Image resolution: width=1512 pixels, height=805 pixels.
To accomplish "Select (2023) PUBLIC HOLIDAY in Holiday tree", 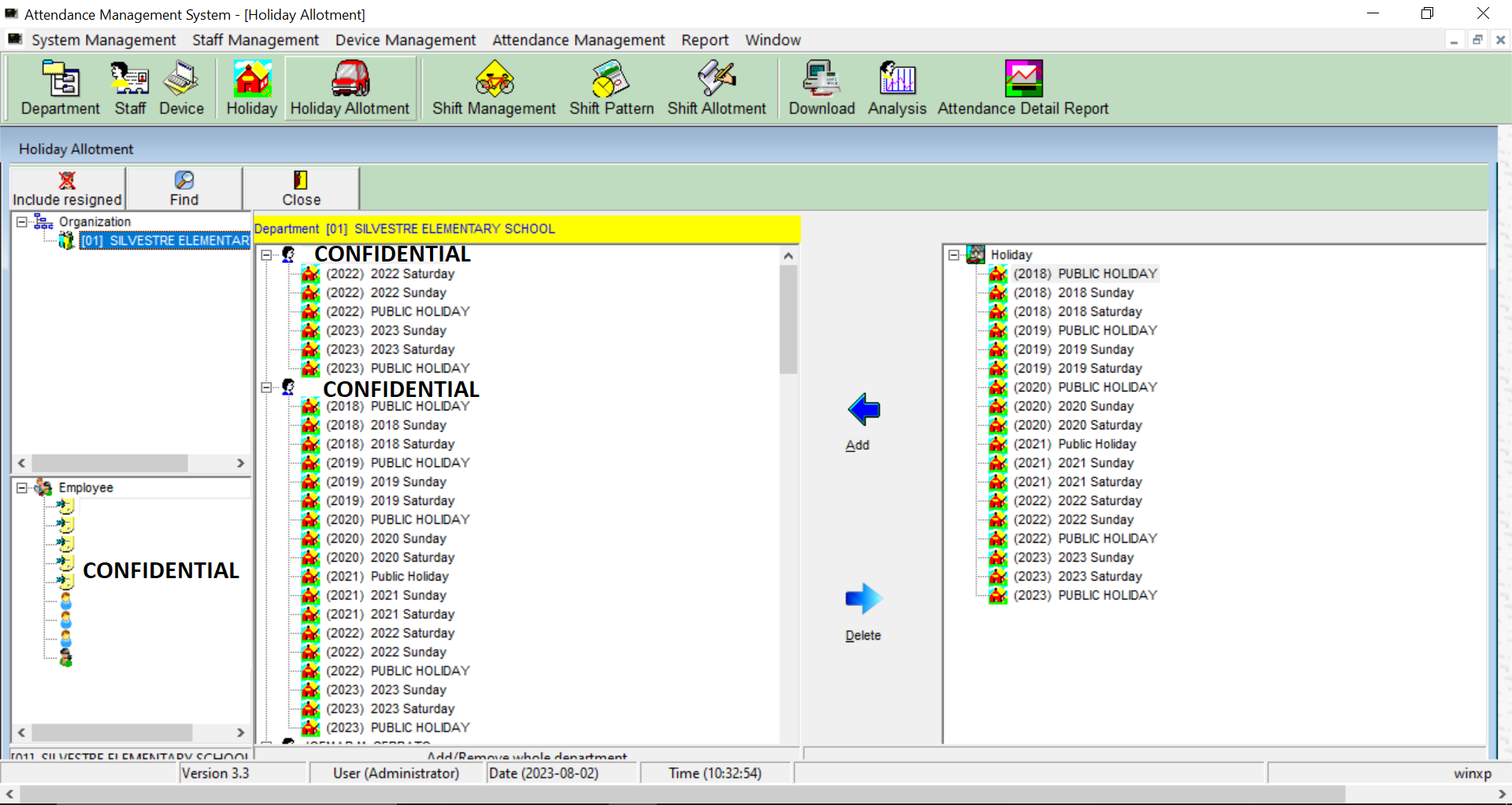I will (x=1085, y=595).
